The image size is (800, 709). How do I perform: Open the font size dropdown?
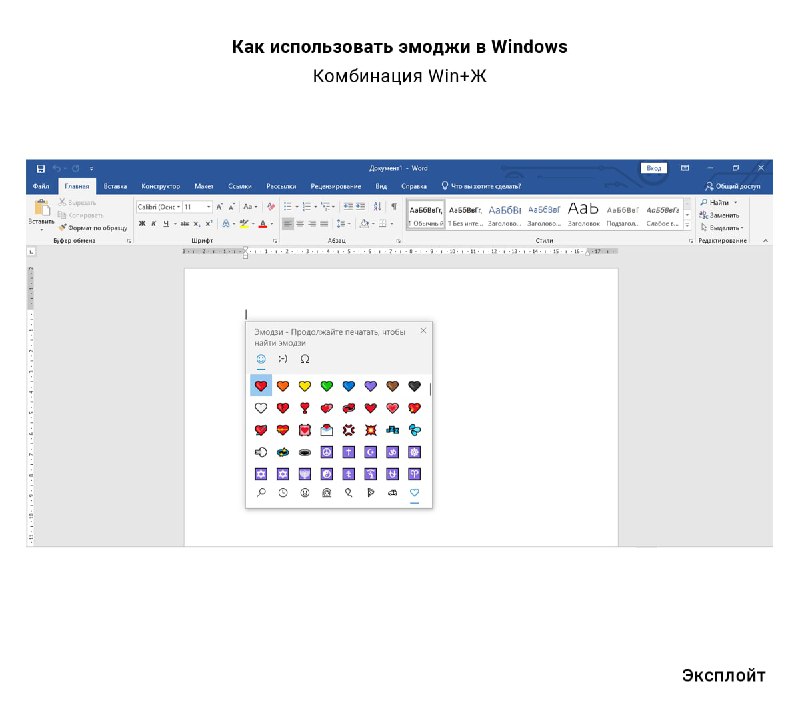click(x=208, y=207)
